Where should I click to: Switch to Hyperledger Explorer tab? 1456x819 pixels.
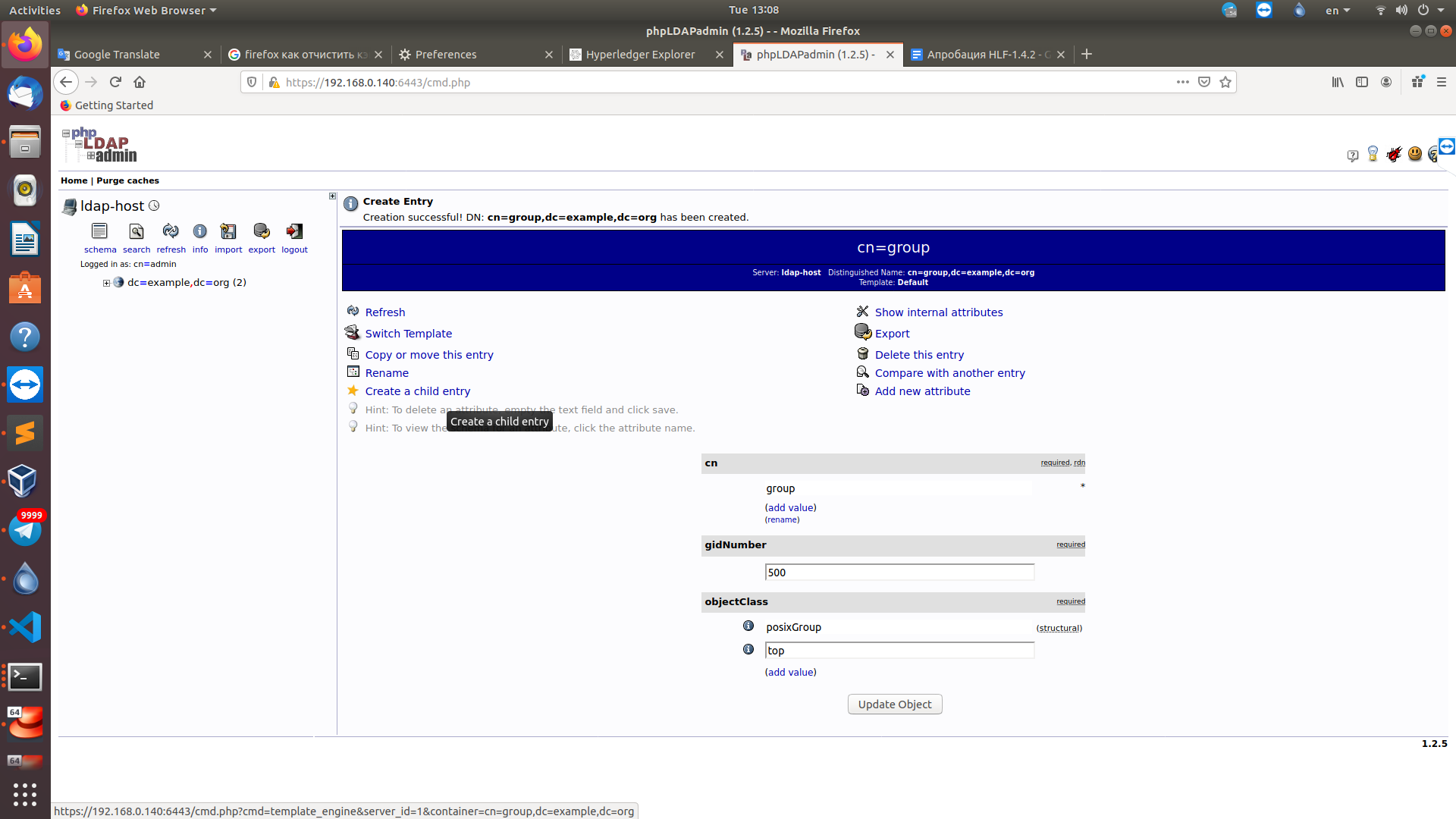click(x=640, y=55)
